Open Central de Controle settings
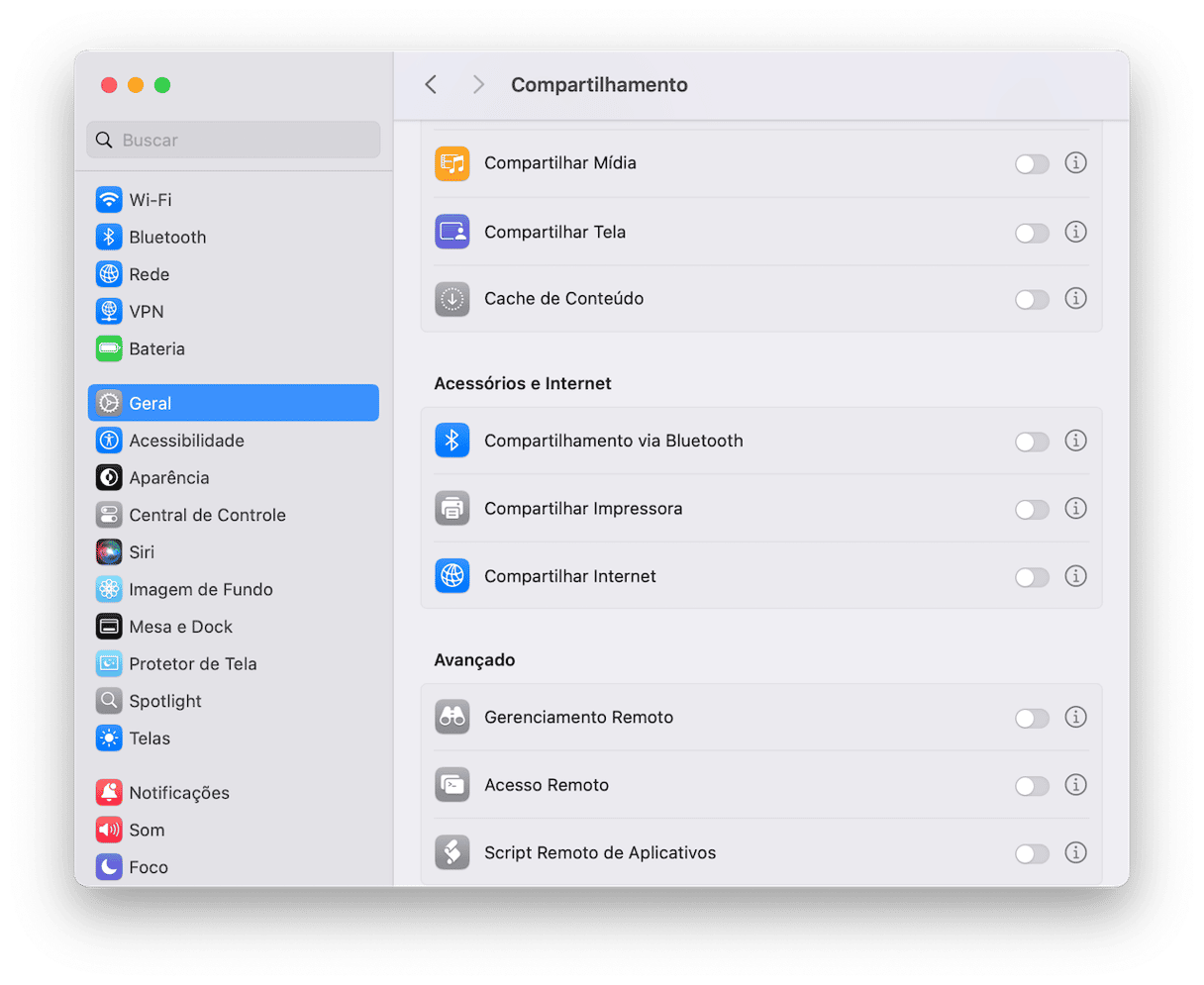 coord(234,515)
